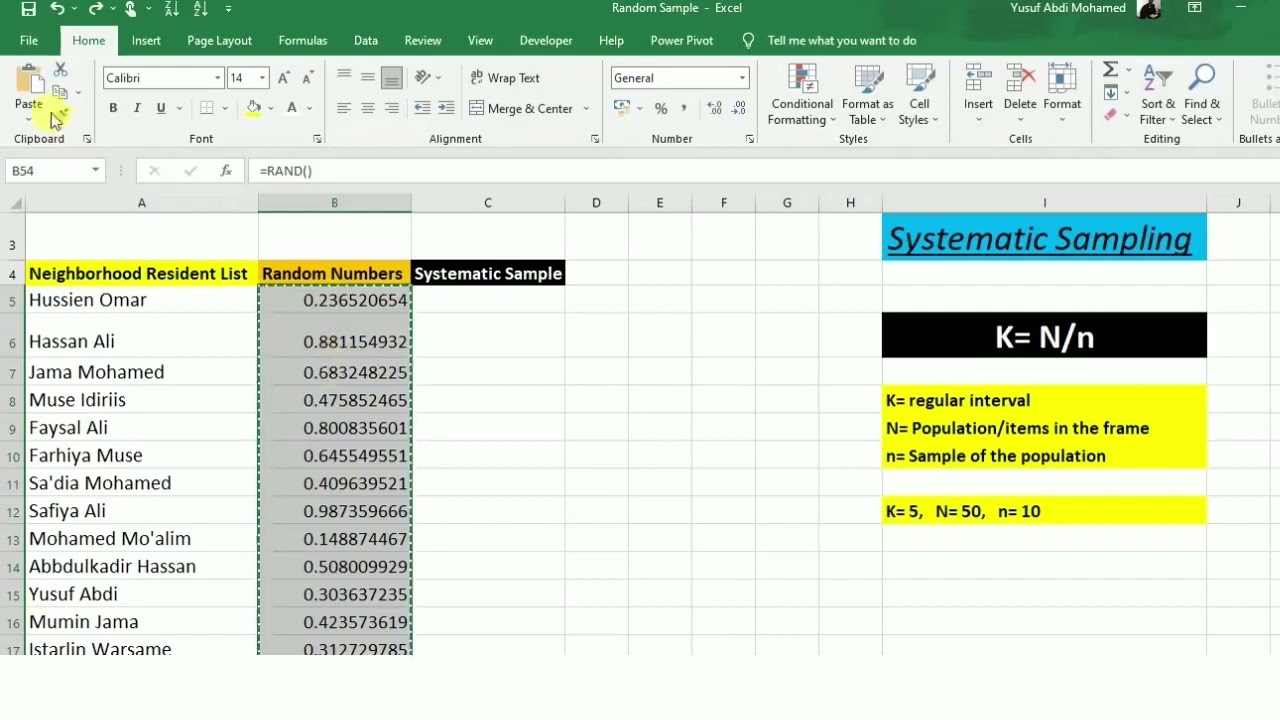The height and width of the screenshot is (720, 1280).
Task: Switch to the Page Layout tab
Action: click(x=219, y=41)
